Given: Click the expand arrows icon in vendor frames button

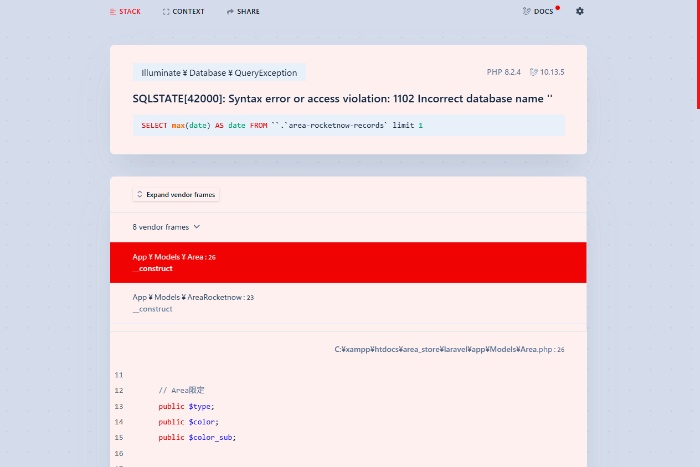Looking at the screenshot, I should 140,194.
